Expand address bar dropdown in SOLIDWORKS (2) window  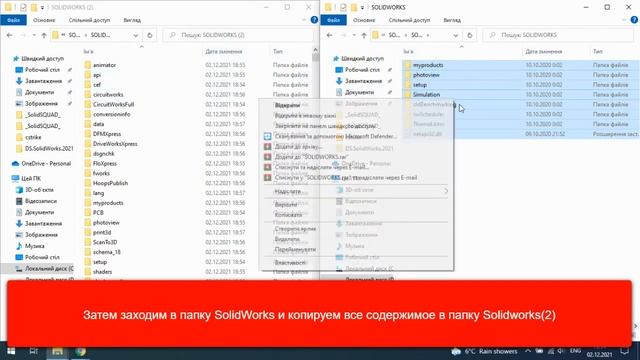136,36
